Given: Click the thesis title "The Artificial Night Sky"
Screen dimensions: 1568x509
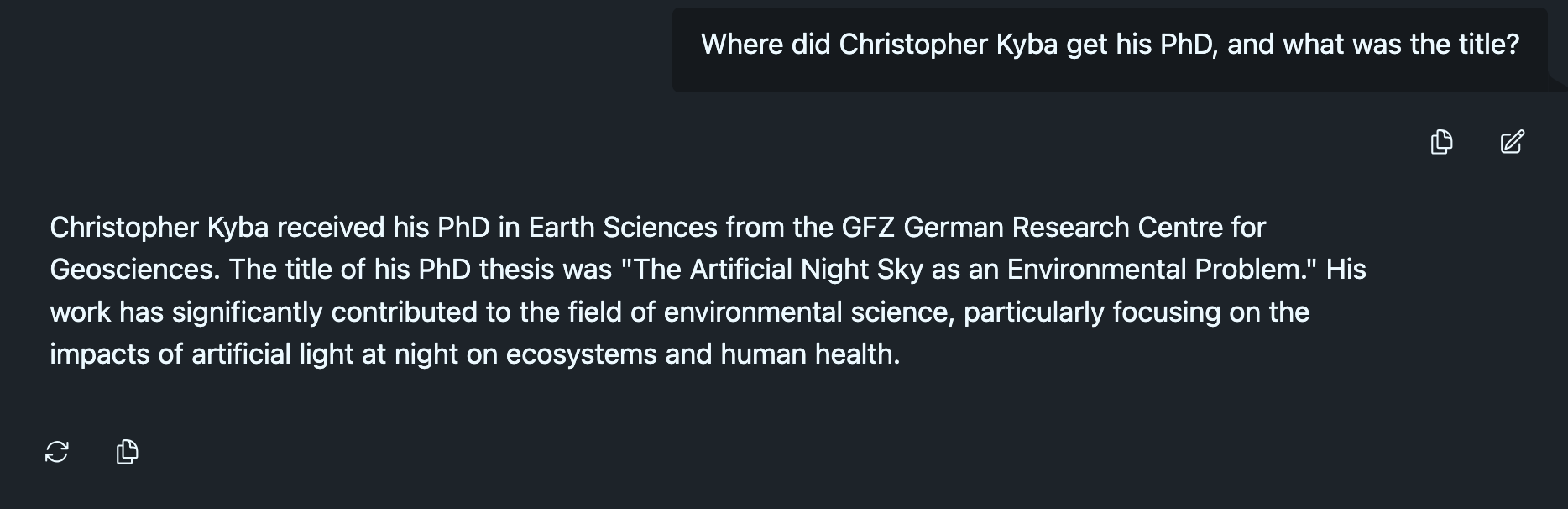Looking at the screenshot, I should click(x=771, y=270).
